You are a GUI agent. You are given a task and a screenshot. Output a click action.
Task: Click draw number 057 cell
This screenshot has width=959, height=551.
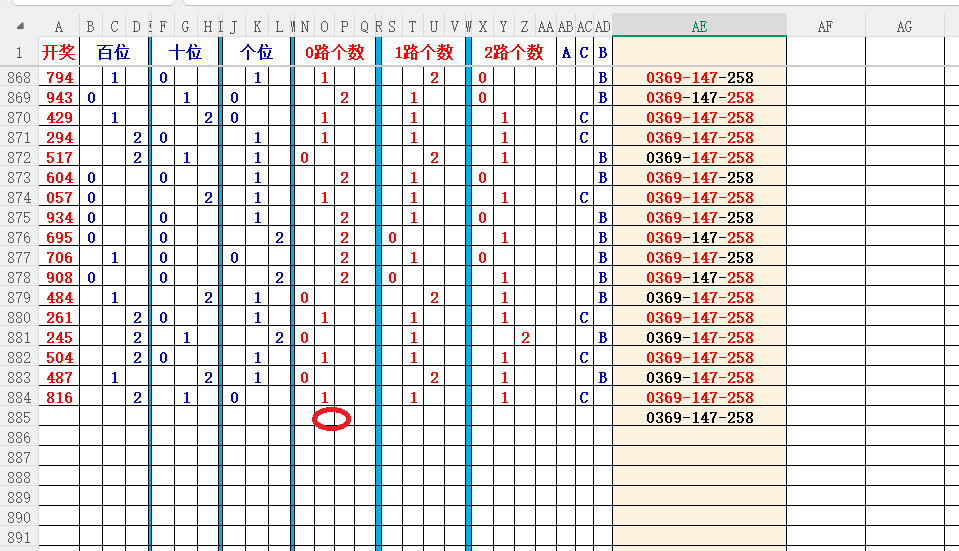pos(59,198)
